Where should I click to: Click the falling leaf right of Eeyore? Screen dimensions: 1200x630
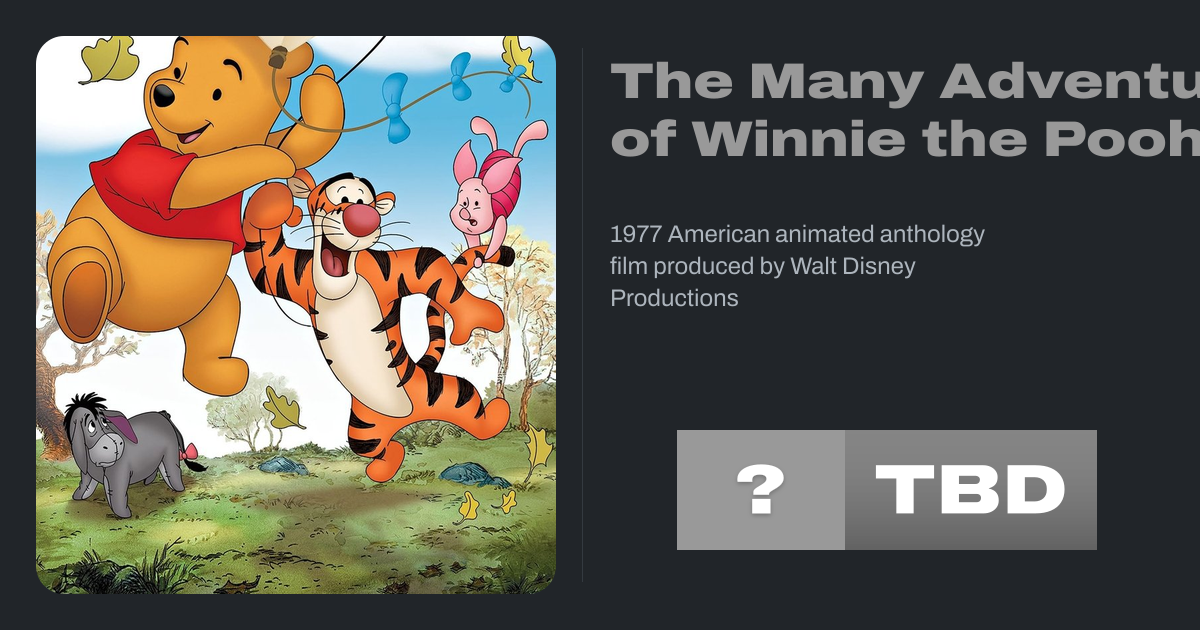283,408
